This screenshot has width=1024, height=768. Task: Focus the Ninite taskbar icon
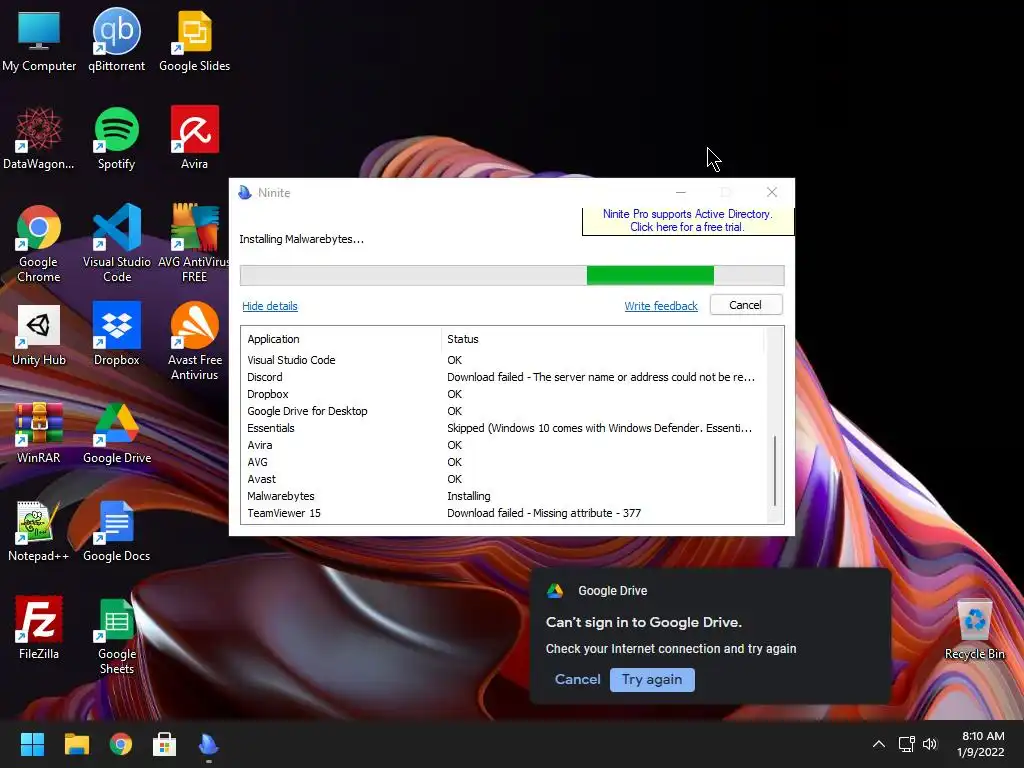(208, 744)
